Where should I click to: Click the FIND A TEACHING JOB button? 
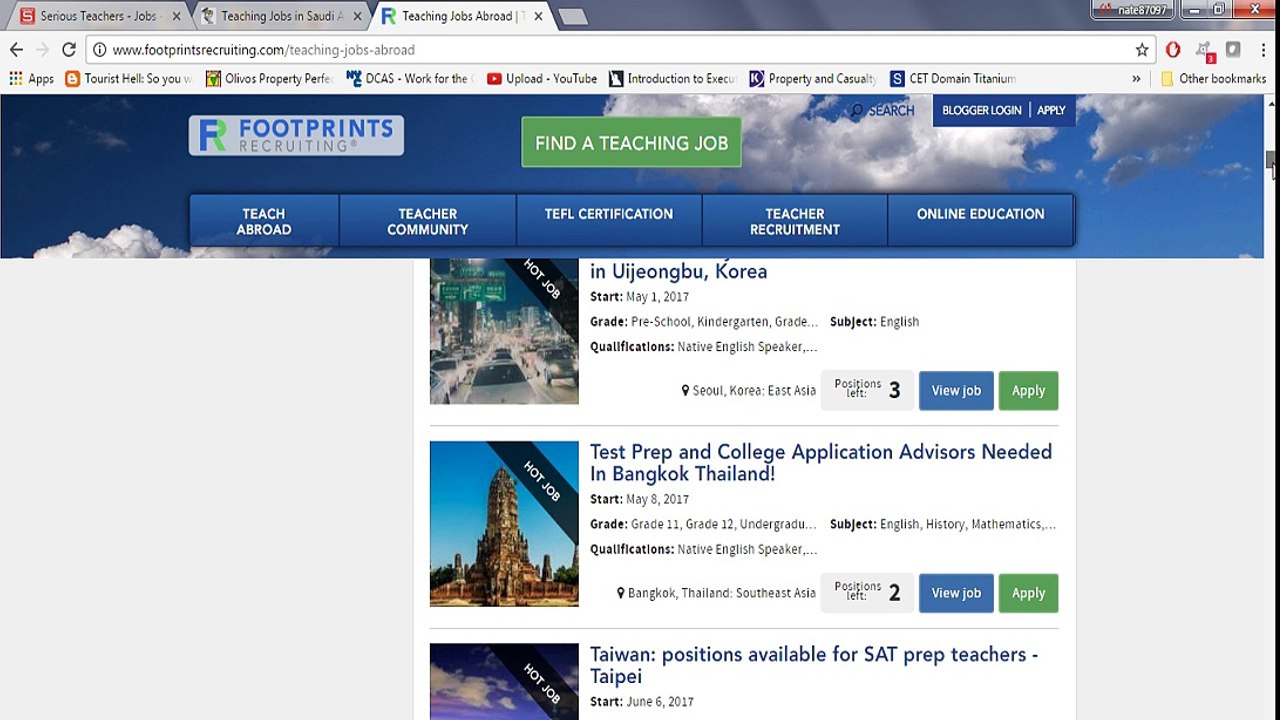coord(631,143)
